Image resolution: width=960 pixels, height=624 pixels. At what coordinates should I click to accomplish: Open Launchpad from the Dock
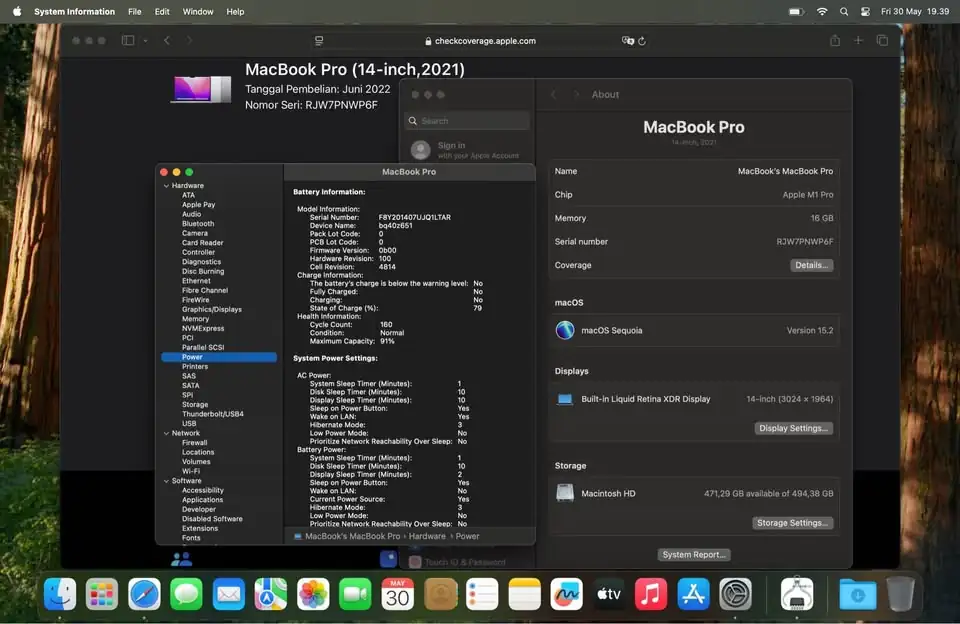click(x=102, y=594)
